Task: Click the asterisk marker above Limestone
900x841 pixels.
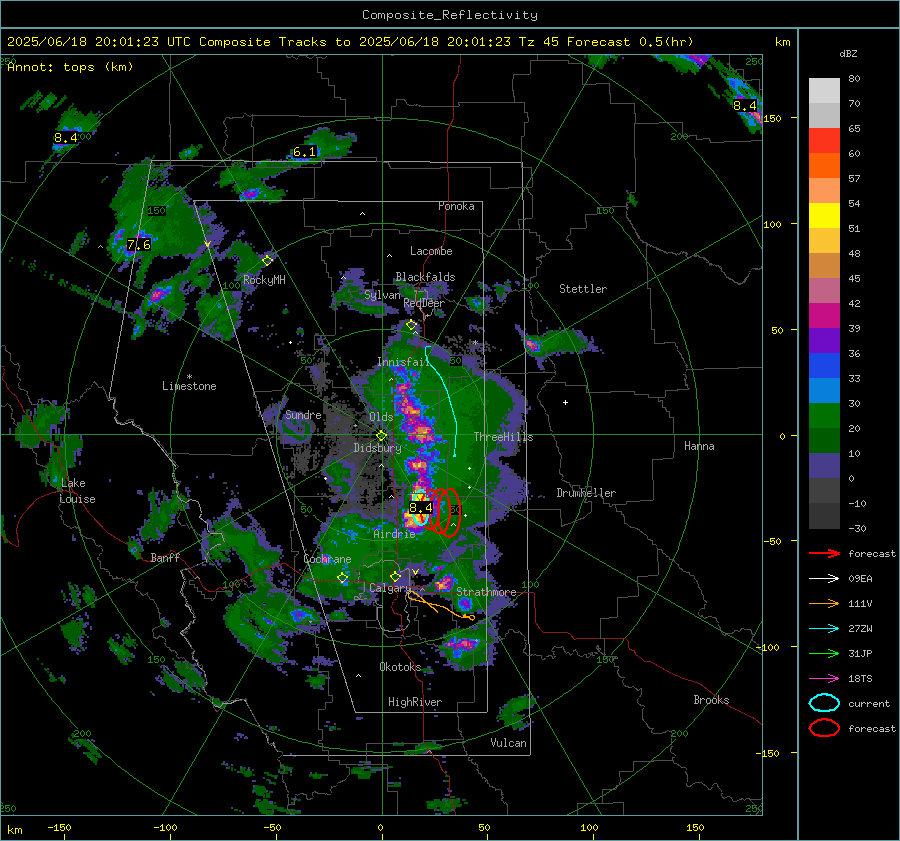Action: click(189, 377)
